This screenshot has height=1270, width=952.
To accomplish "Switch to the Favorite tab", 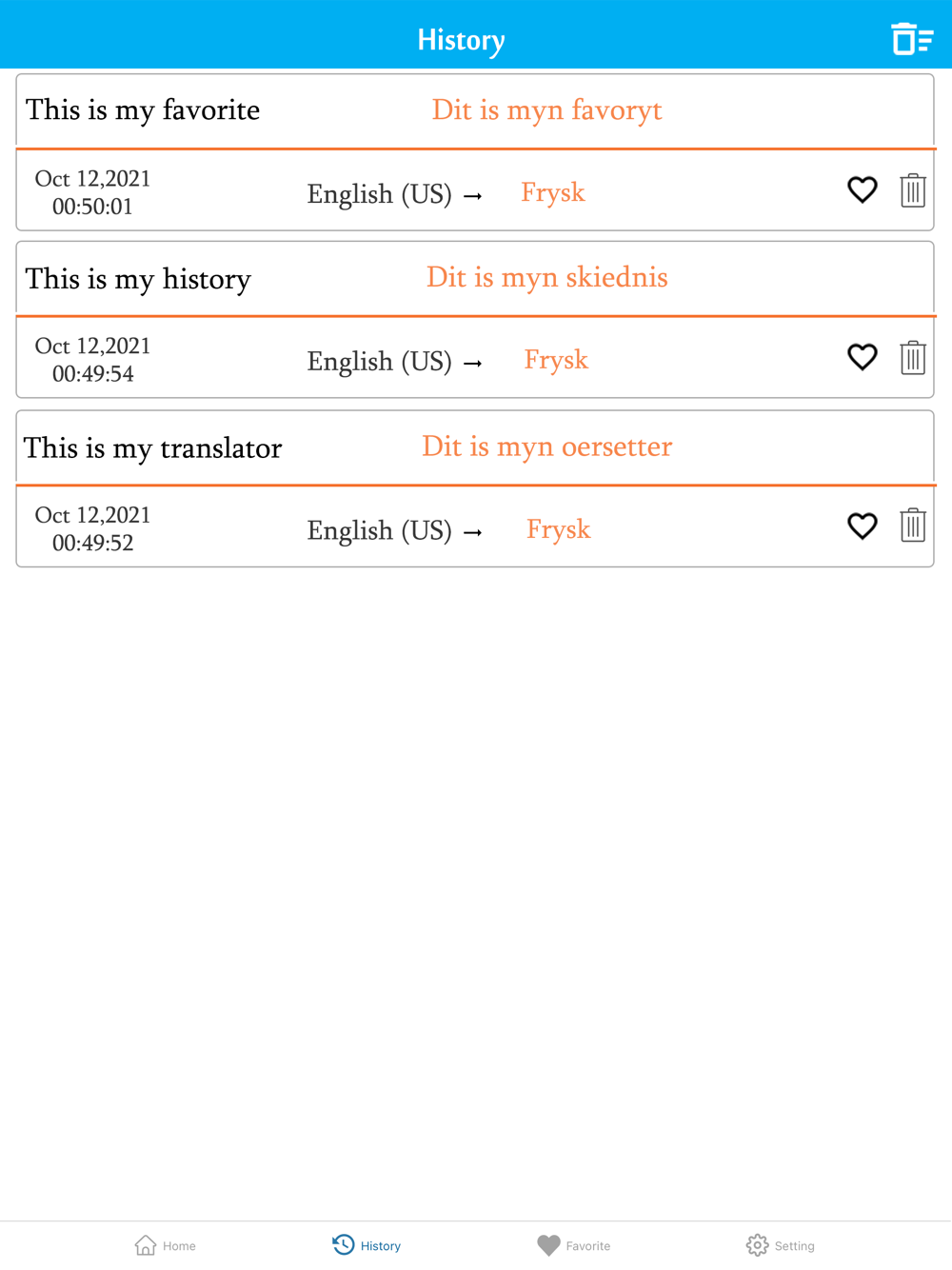I will pyautogui.click(x=574, y=1245).
